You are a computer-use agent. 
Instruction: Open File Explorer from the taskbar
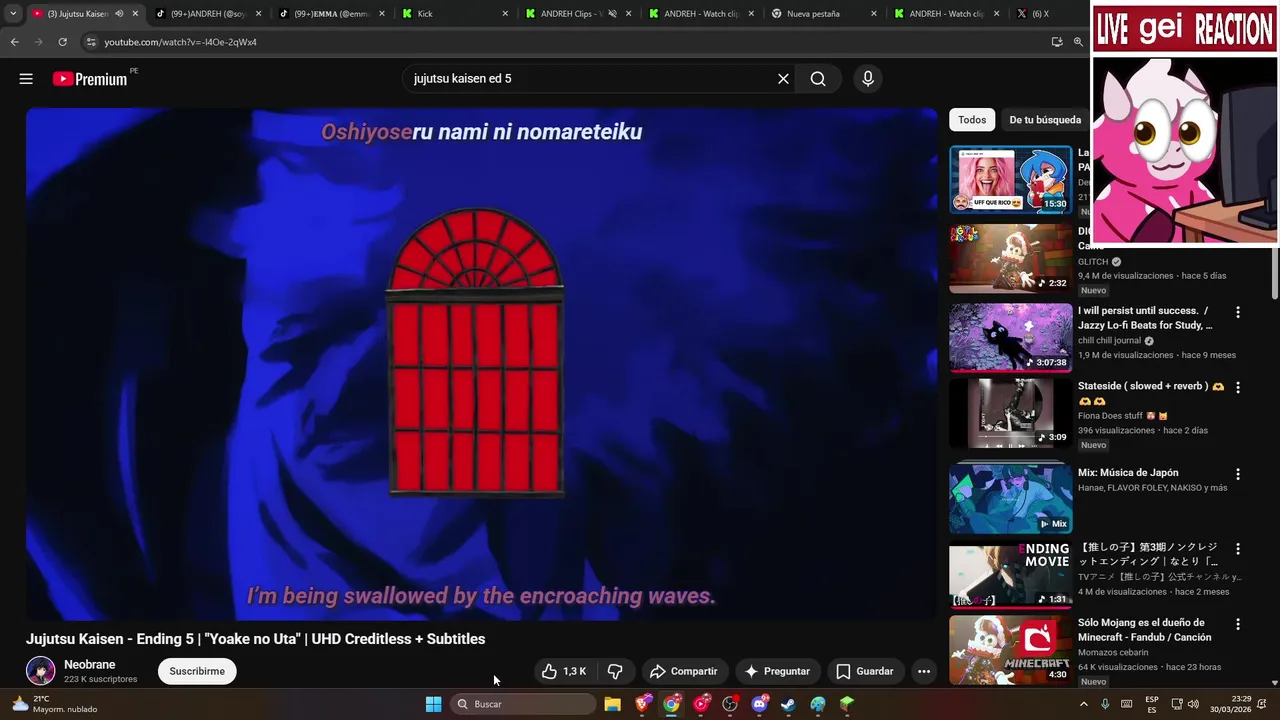[x=612, y=704]
